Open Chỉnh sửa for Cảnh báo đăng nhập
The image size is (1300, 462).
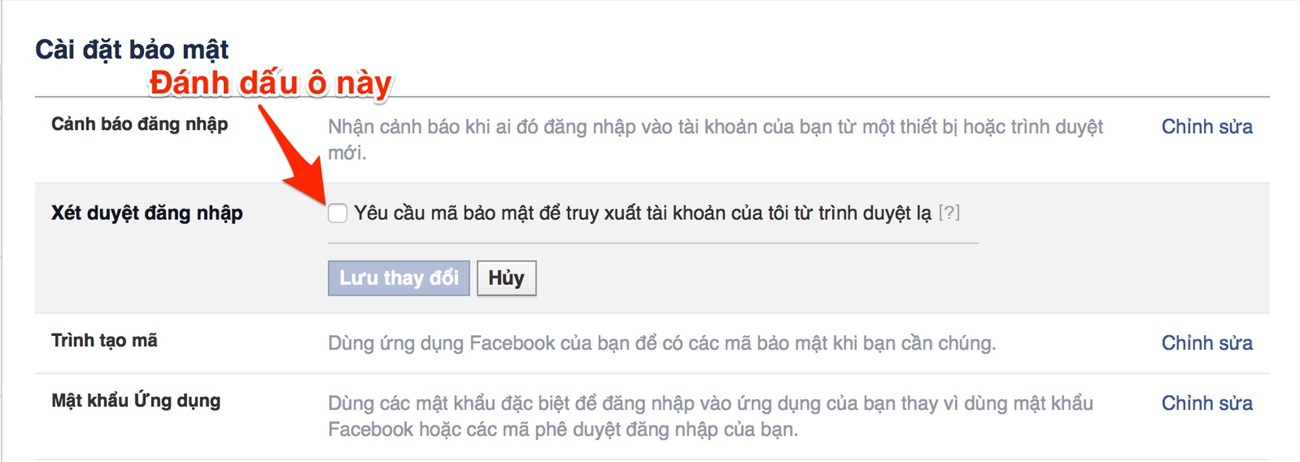(x=1207, y=127)
